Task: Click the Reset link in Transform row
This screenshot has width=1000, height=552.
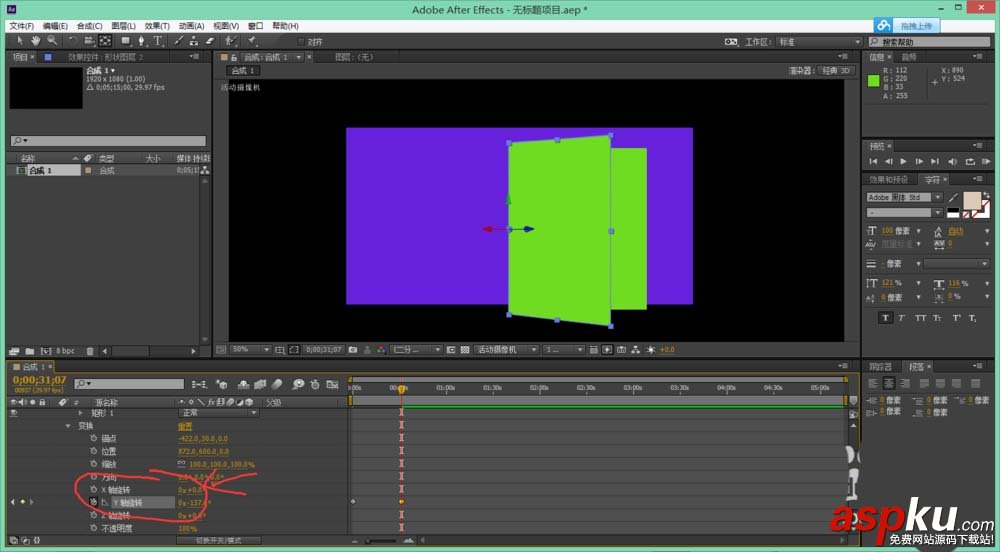Action: point(185,426)
